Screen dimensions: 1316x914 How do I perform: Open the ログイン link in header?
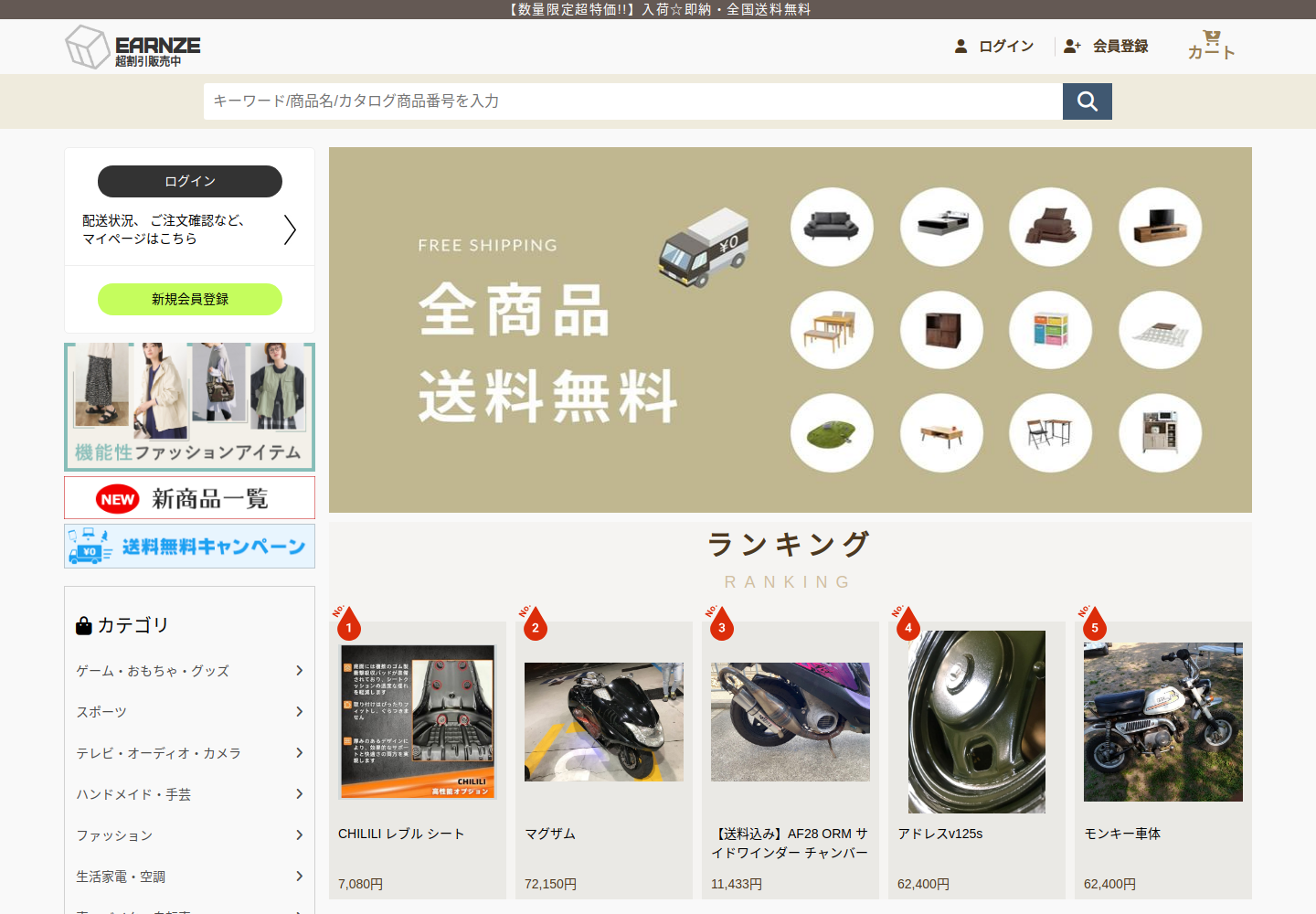(1006, 46)
